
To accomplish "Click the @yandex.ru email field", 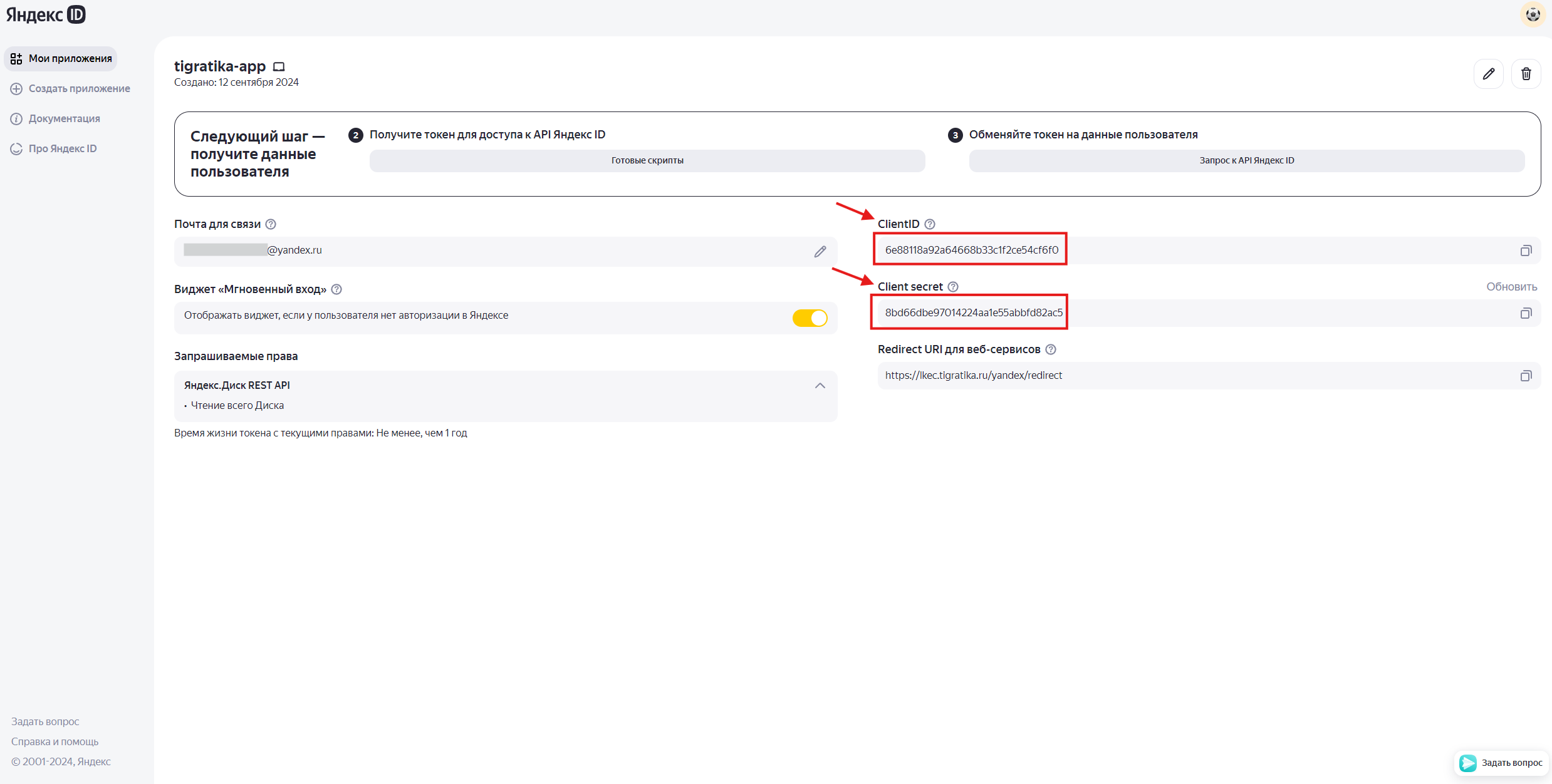I will pos(505,251).
